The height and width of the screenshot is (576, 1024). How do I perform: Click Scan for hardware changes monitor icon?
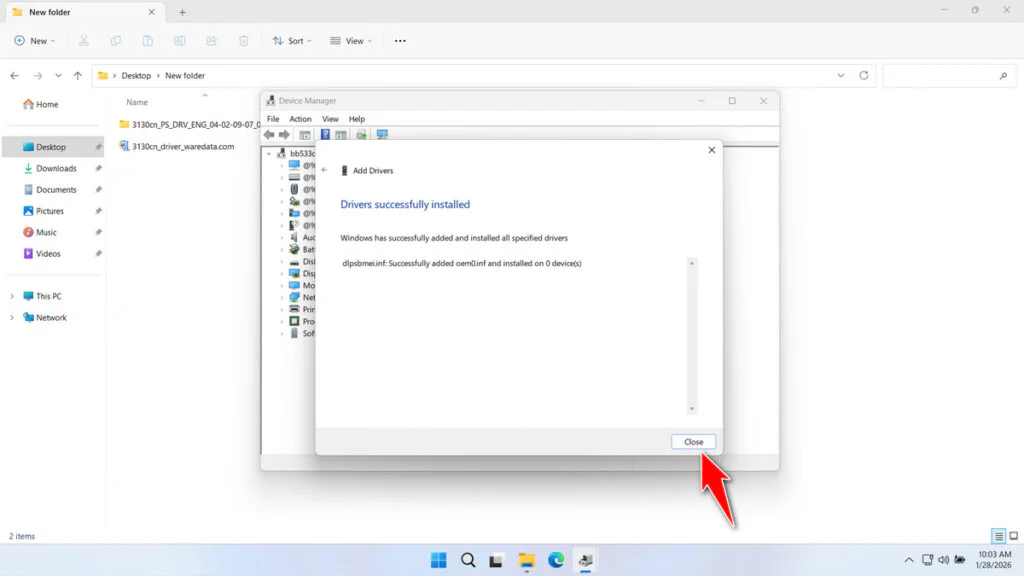381,135
